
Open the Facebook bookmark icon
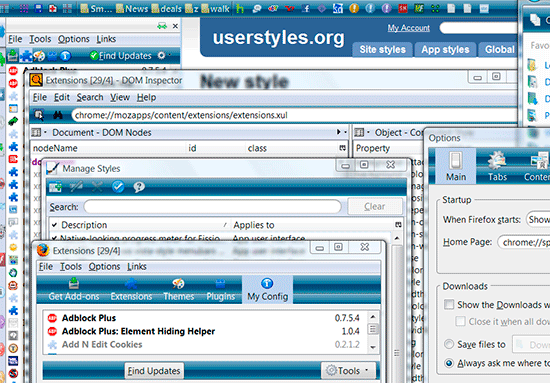(x=306, y=8)
